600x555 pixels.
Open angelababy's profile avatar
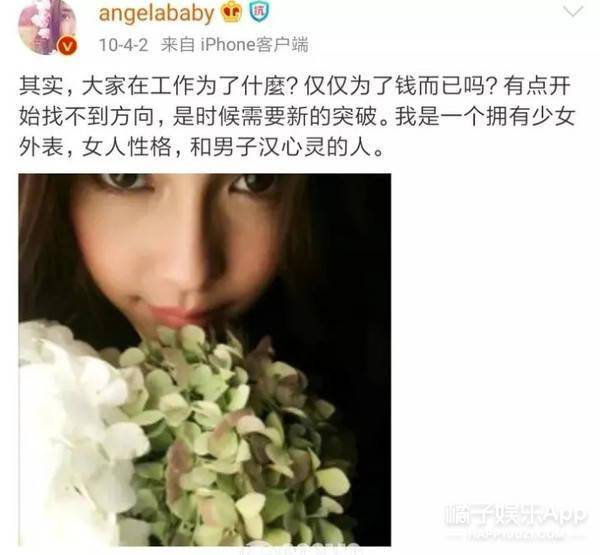(47, 28)
